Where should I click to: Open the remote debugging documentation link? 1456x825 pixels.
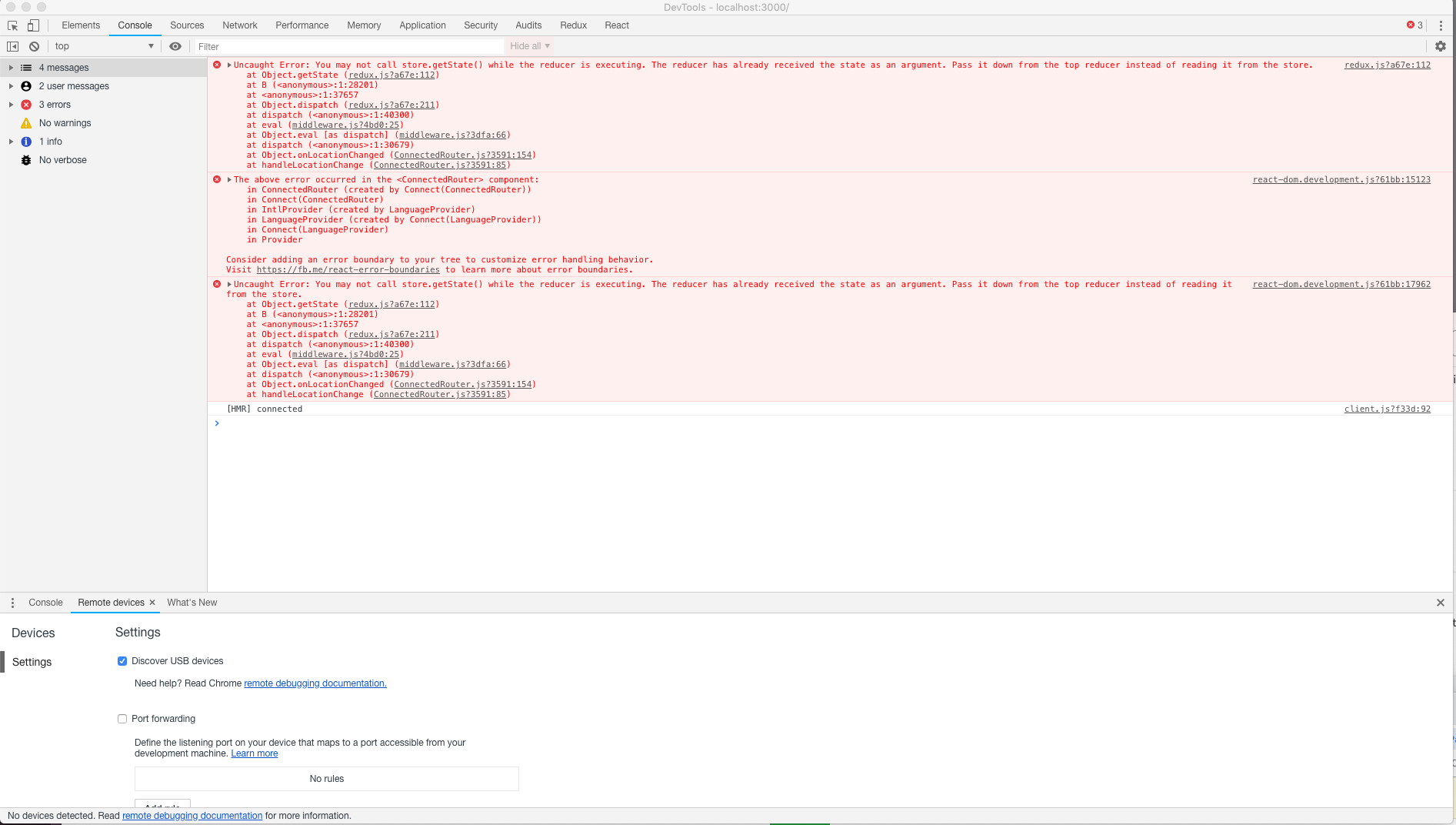(x=314, y=683)
